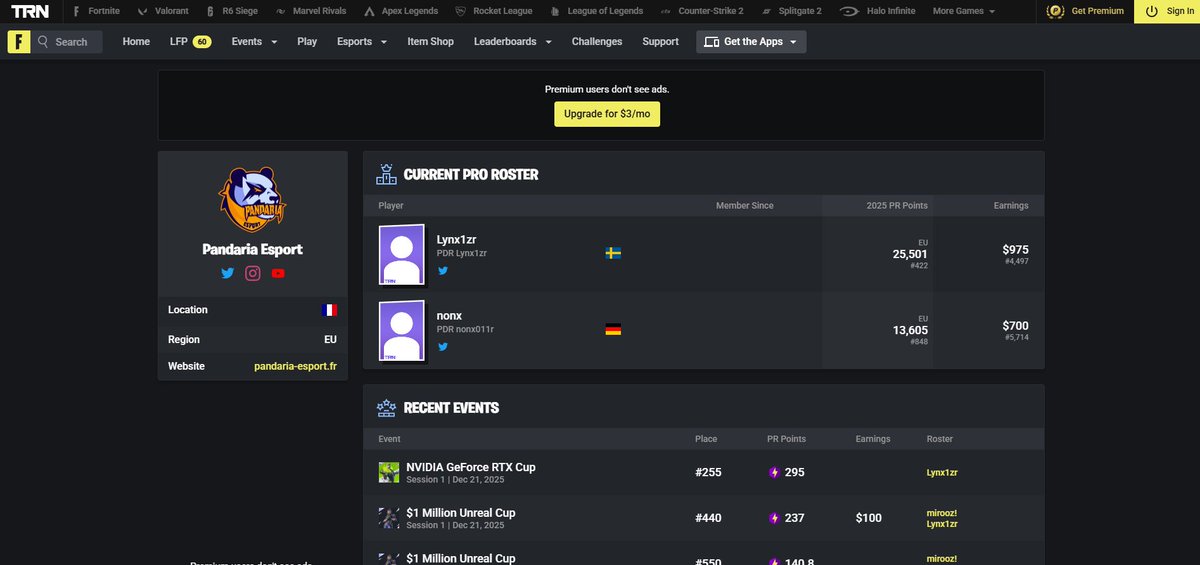Open $1 Million Unreal Cup placed #440

pyautogui.click(x=461, y=513)
